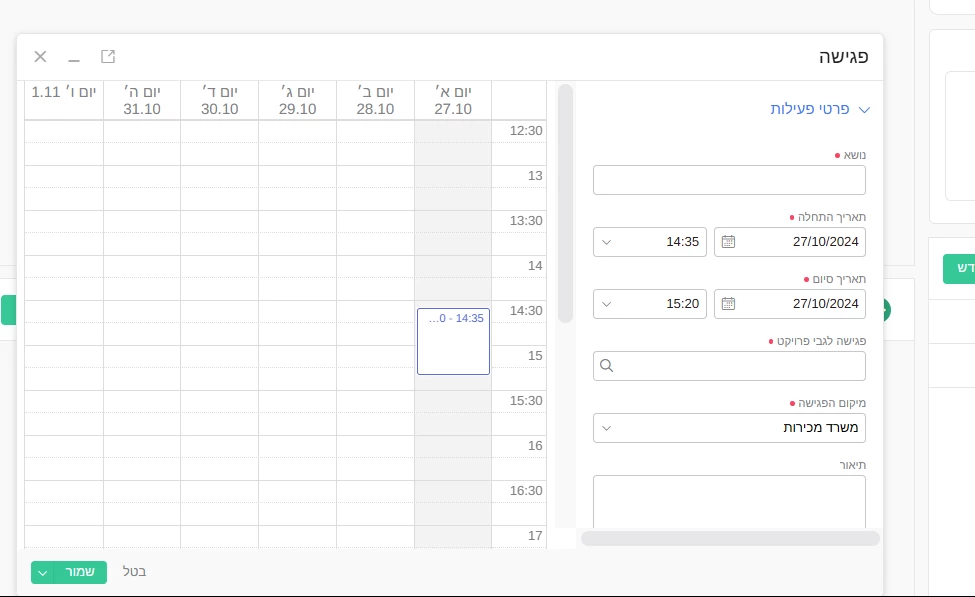Minimize the meeting dialog
This screenshot has width=975, height=597.
74,57
